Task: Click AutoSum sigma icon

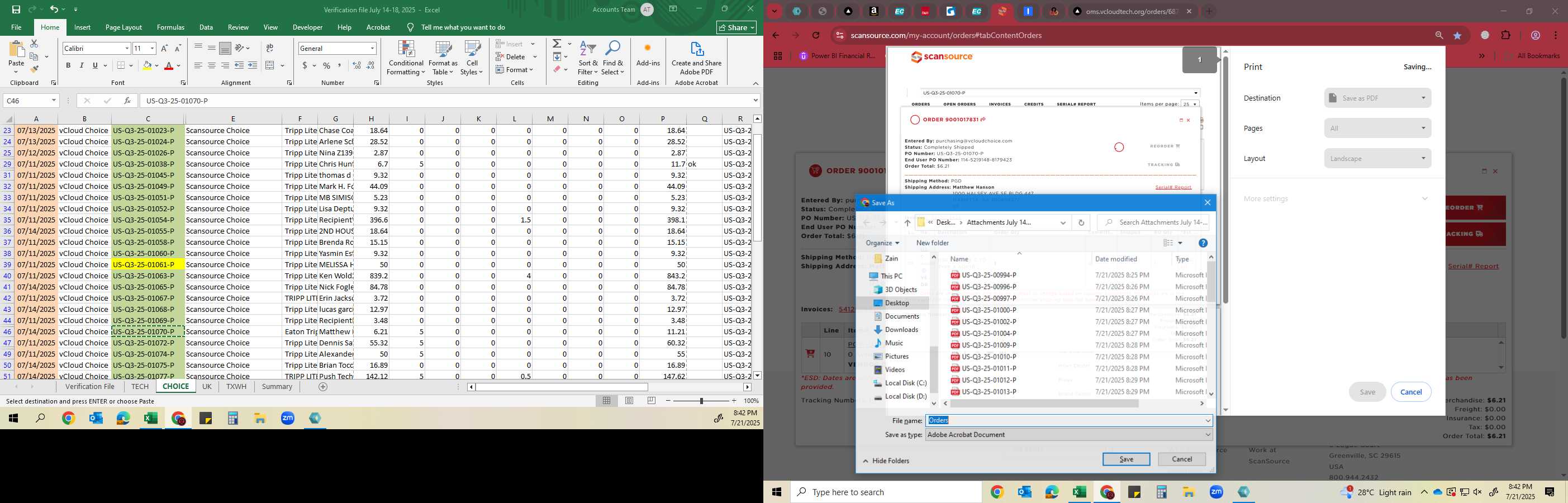Action: [x=557, y=44]
